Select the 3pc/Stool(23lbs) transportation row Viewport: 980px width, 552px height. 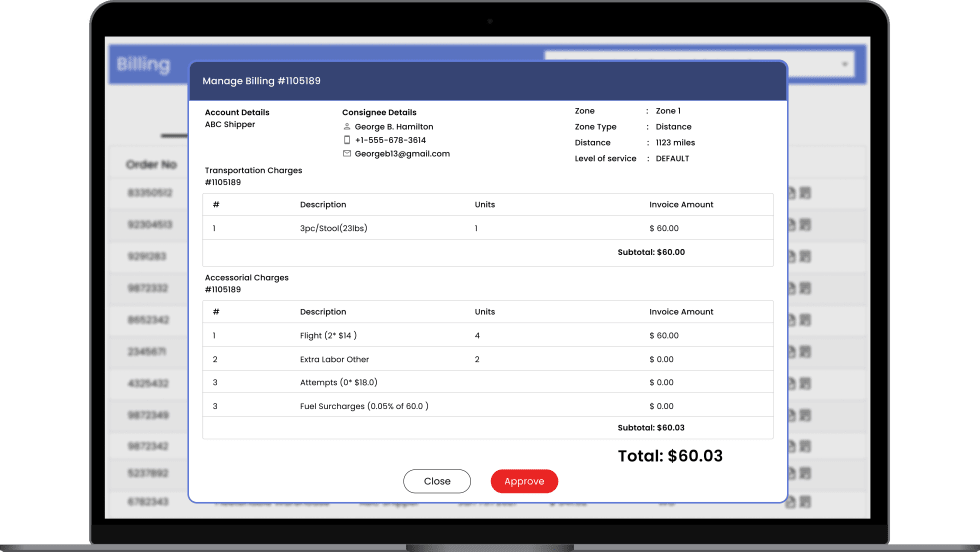coord(487,229)
